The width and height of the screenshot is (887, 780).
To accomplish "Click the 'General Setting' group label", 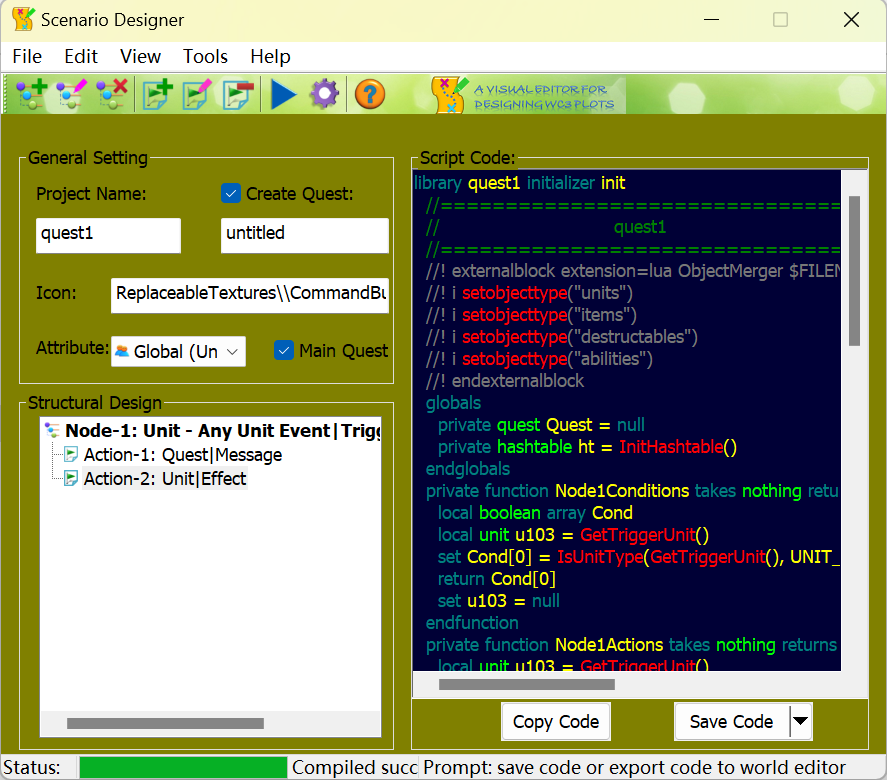I will 88,158.
